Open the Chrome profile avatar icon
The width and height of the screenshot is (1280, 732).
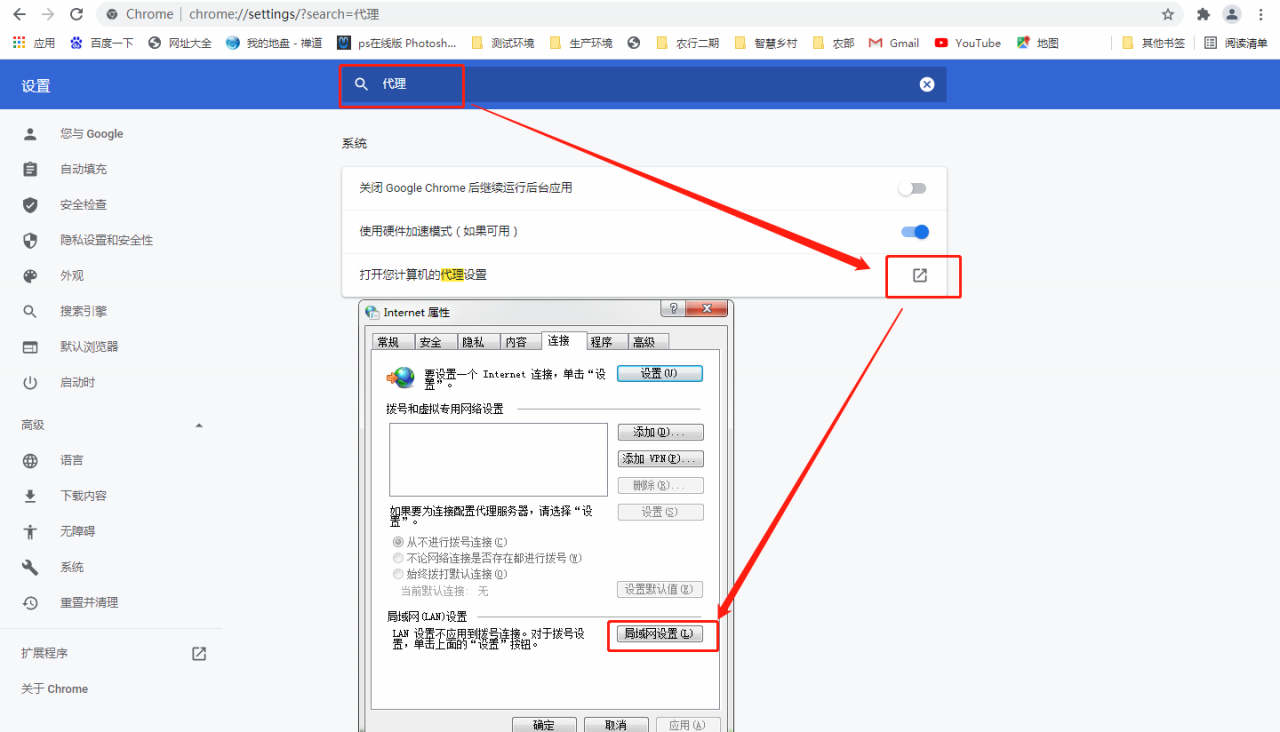coord(1232,14)
